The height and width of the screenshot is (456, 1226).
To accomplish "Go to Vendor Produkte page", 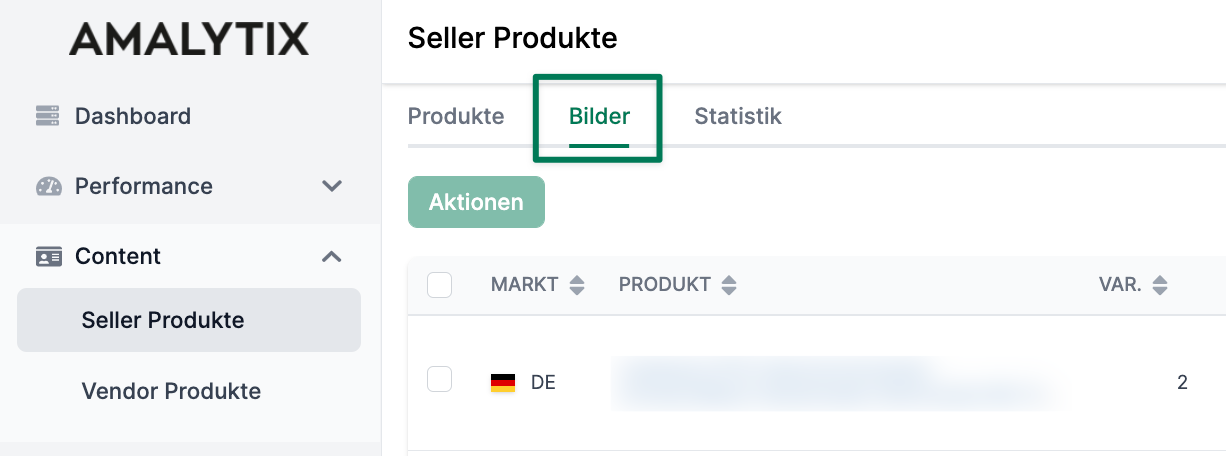I will point(171,391).
